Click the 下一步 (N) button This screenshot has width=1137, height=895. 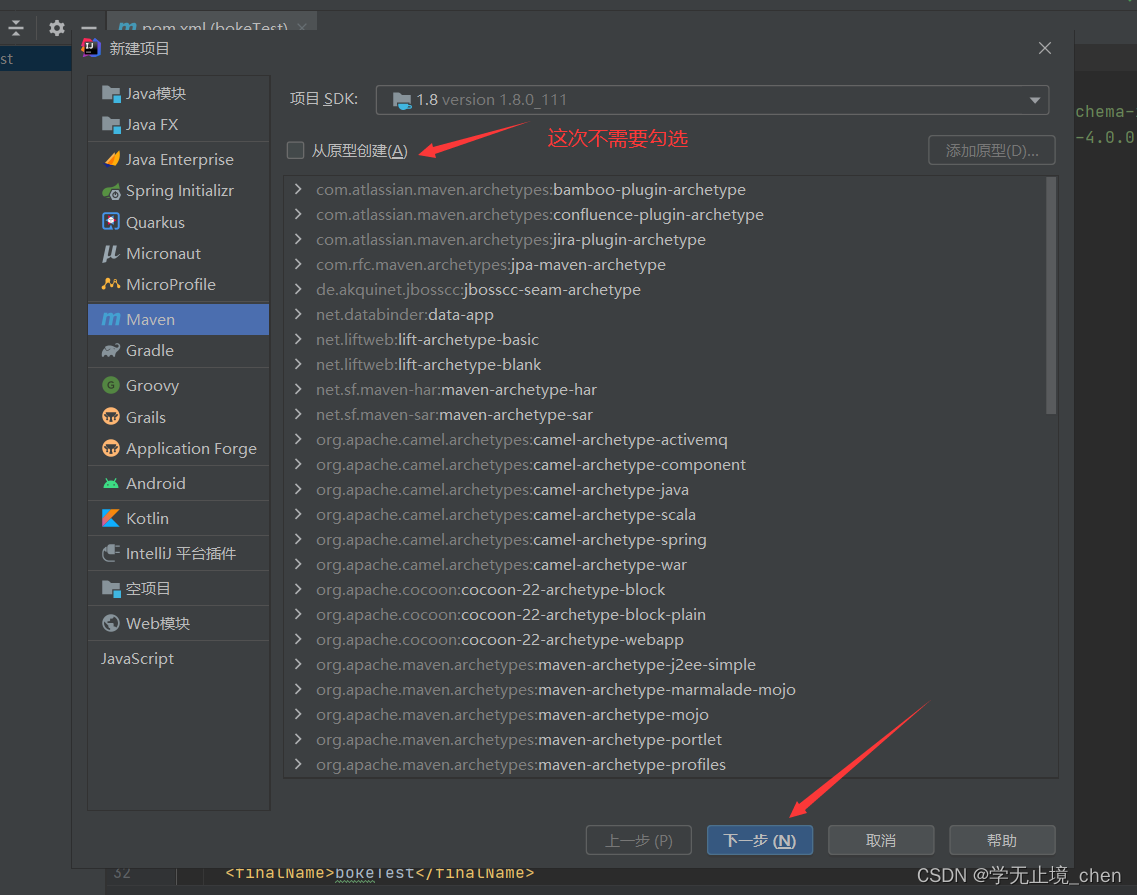click(x=760, y=840)
